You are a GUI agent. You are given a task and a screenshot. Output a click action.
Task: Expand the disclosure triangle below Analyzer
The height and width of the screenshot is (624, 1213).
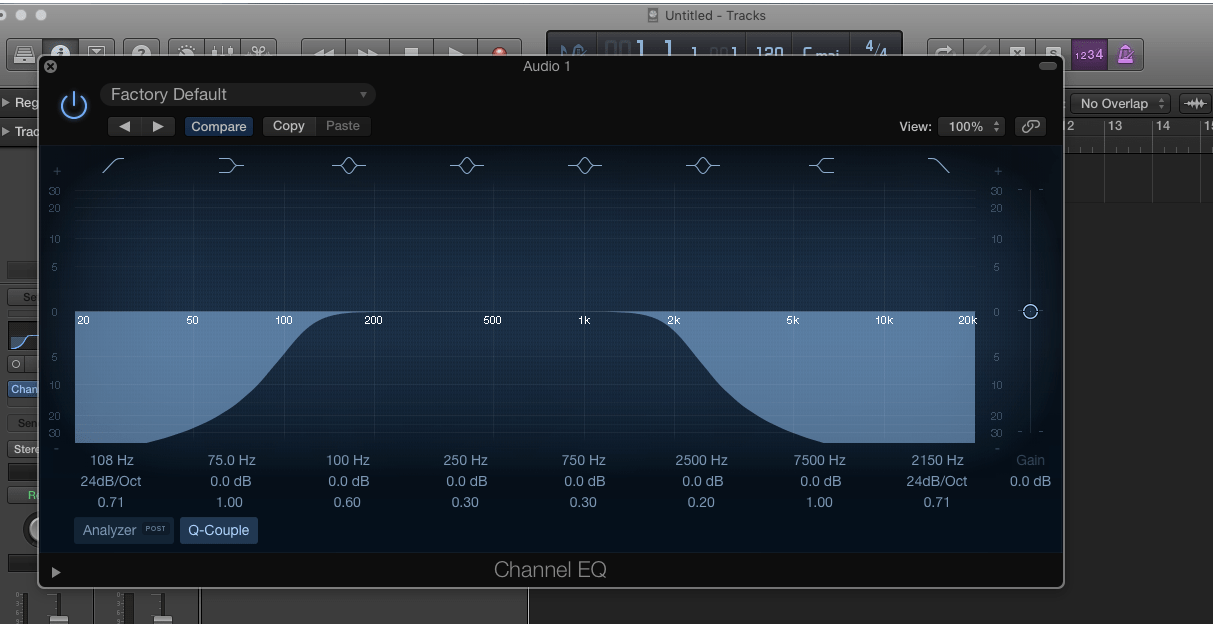click(x=56, y=572)
